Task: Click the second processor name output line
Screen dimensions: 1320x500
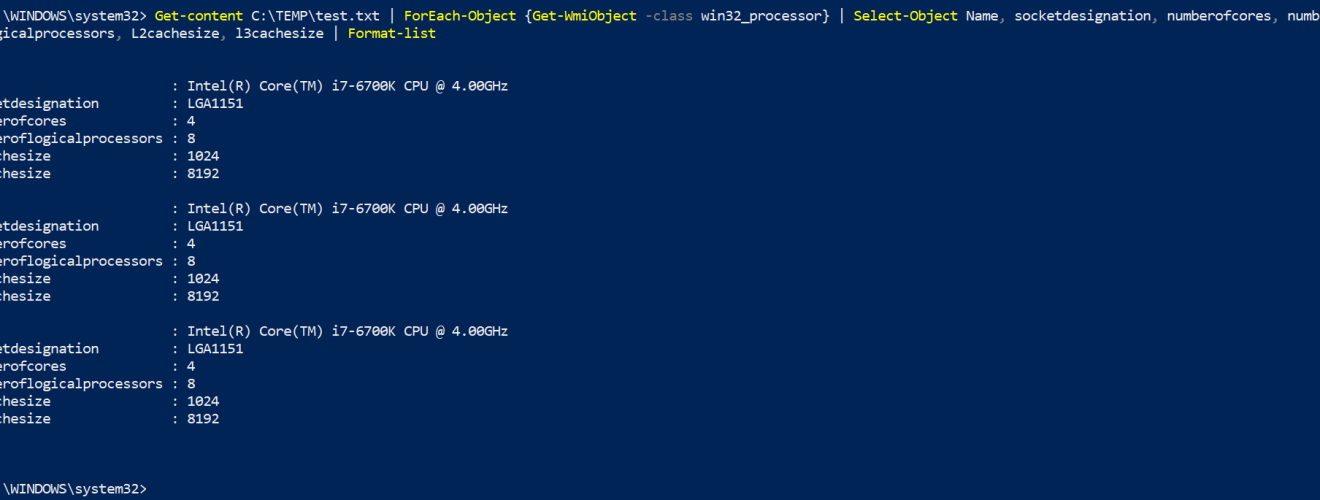Action: (347, 208)
